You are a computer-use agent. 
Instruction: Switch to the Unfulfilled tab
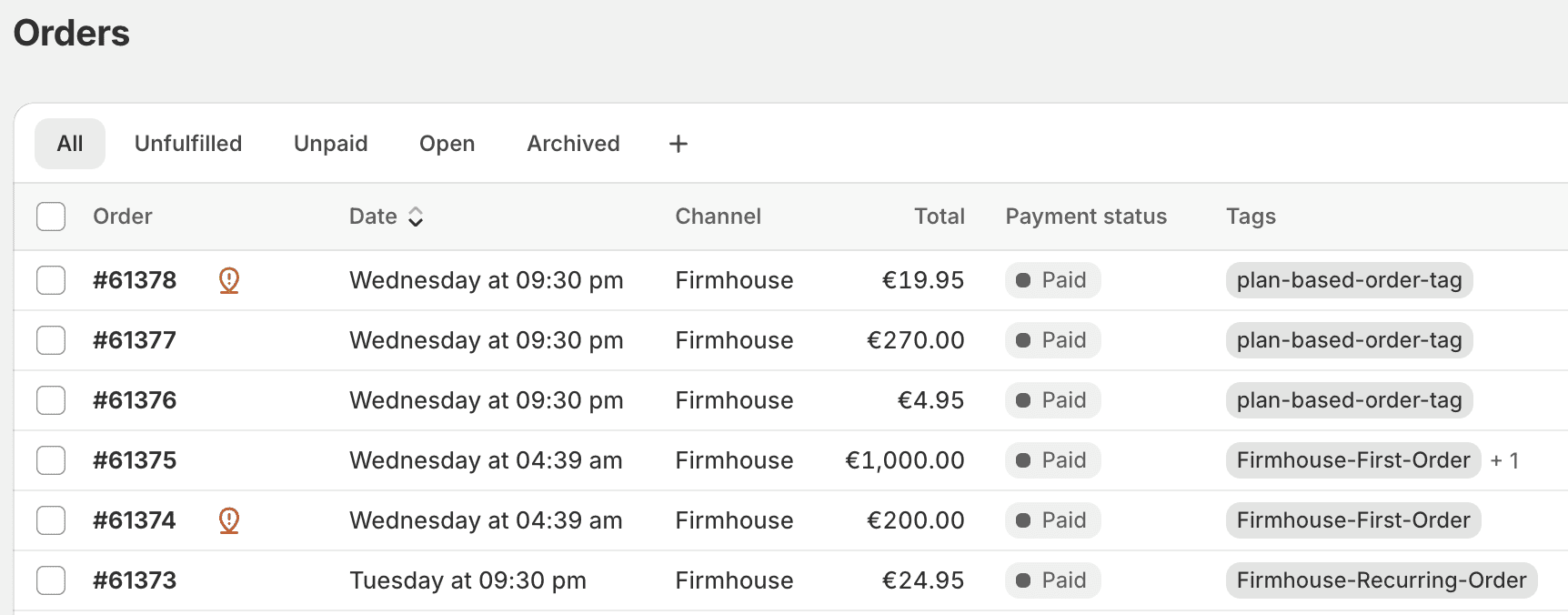click(188, 144)
